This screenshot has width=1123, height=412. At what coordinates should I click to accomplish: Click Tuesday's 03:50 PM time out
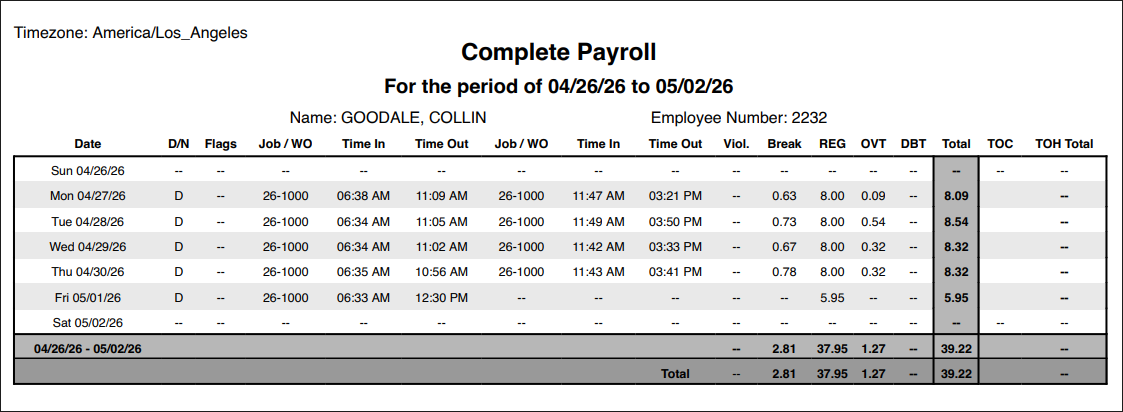click(675, 221)
